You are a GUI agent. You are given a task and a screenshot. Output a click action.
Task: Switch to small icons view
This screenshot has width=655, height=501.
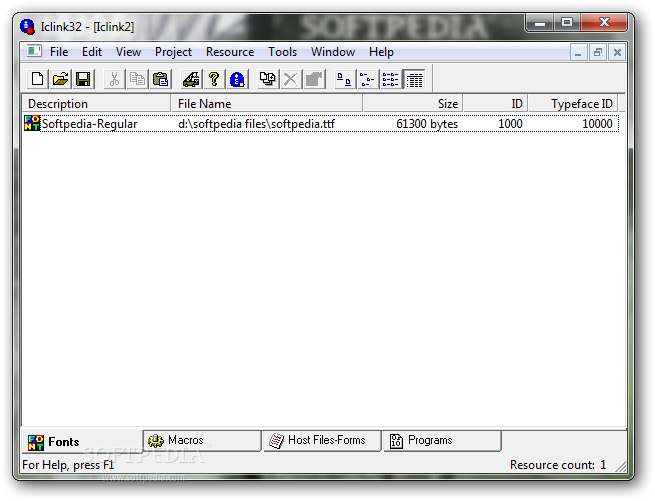[368, 79]
